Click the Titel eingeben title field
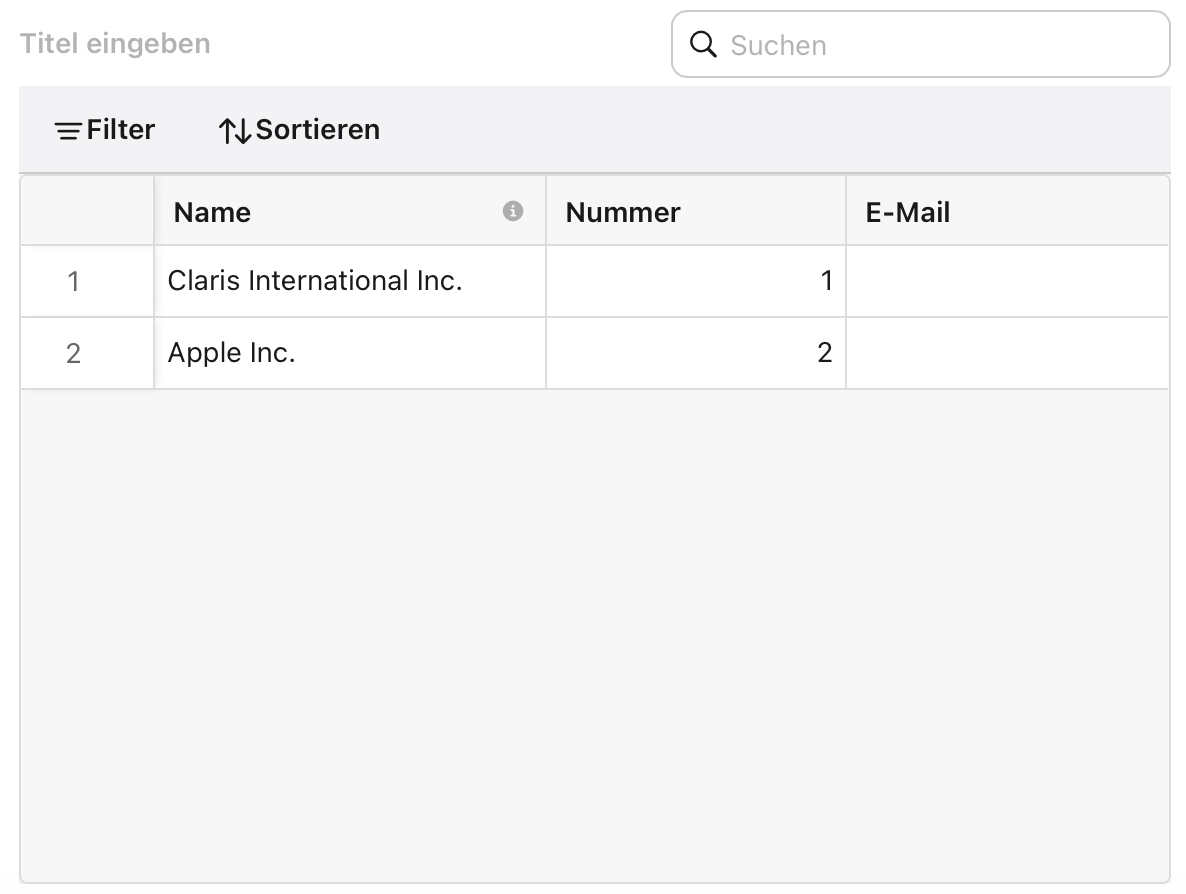 tap(115, 44)
